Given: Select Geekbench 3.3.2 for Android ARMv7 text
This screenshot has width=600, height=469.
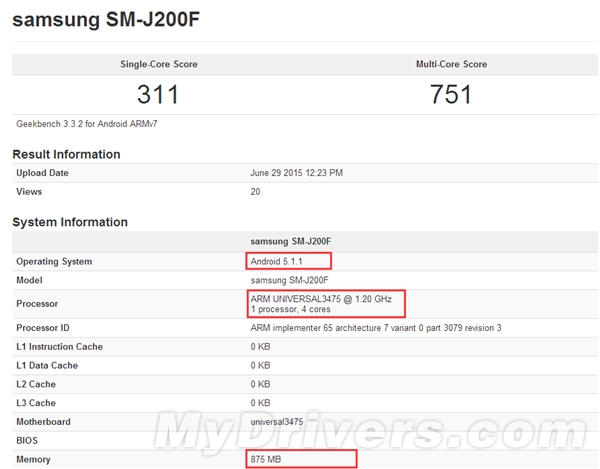Looking at the screenshot, I should [87, 124].
